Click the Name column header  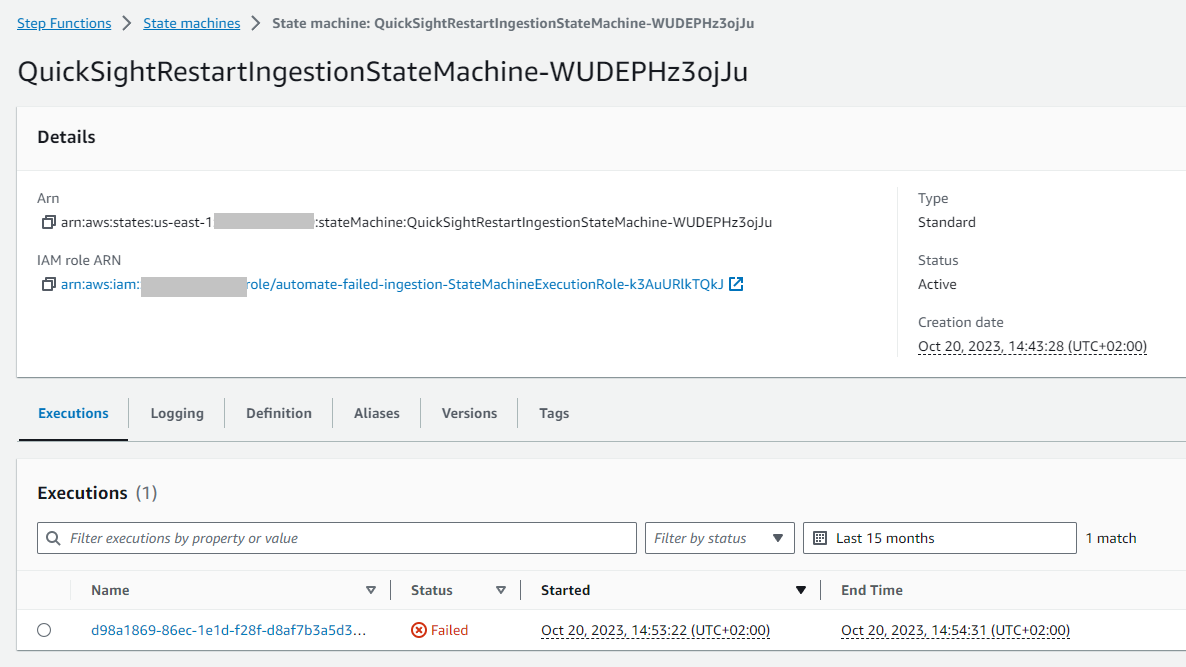pyautogui.click(x=110, y=591)
